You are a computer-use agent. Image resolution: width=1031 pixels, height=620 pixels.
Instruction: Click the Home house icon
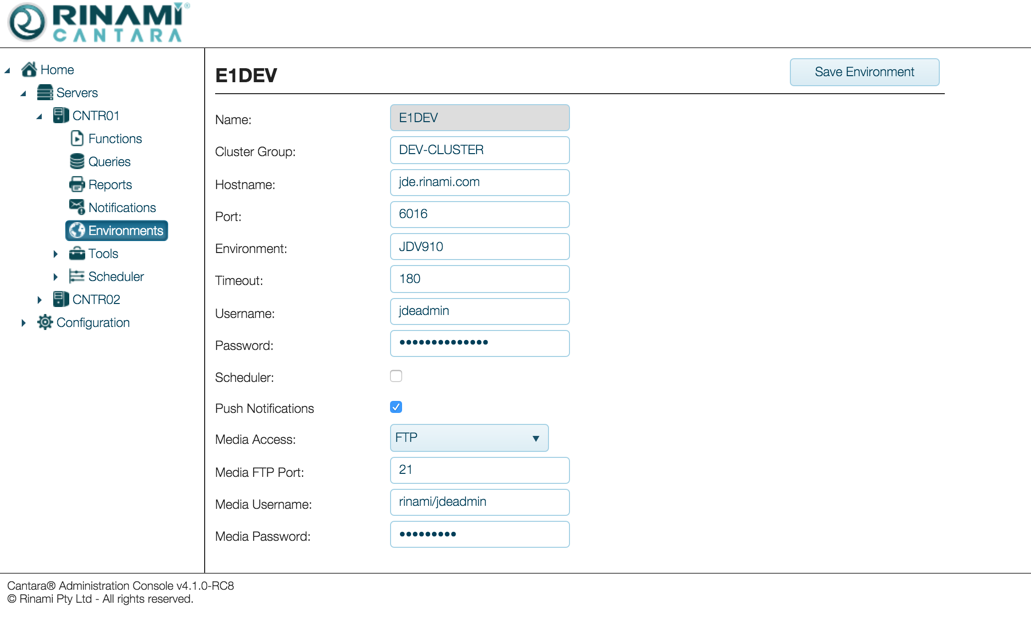point(29,70)
